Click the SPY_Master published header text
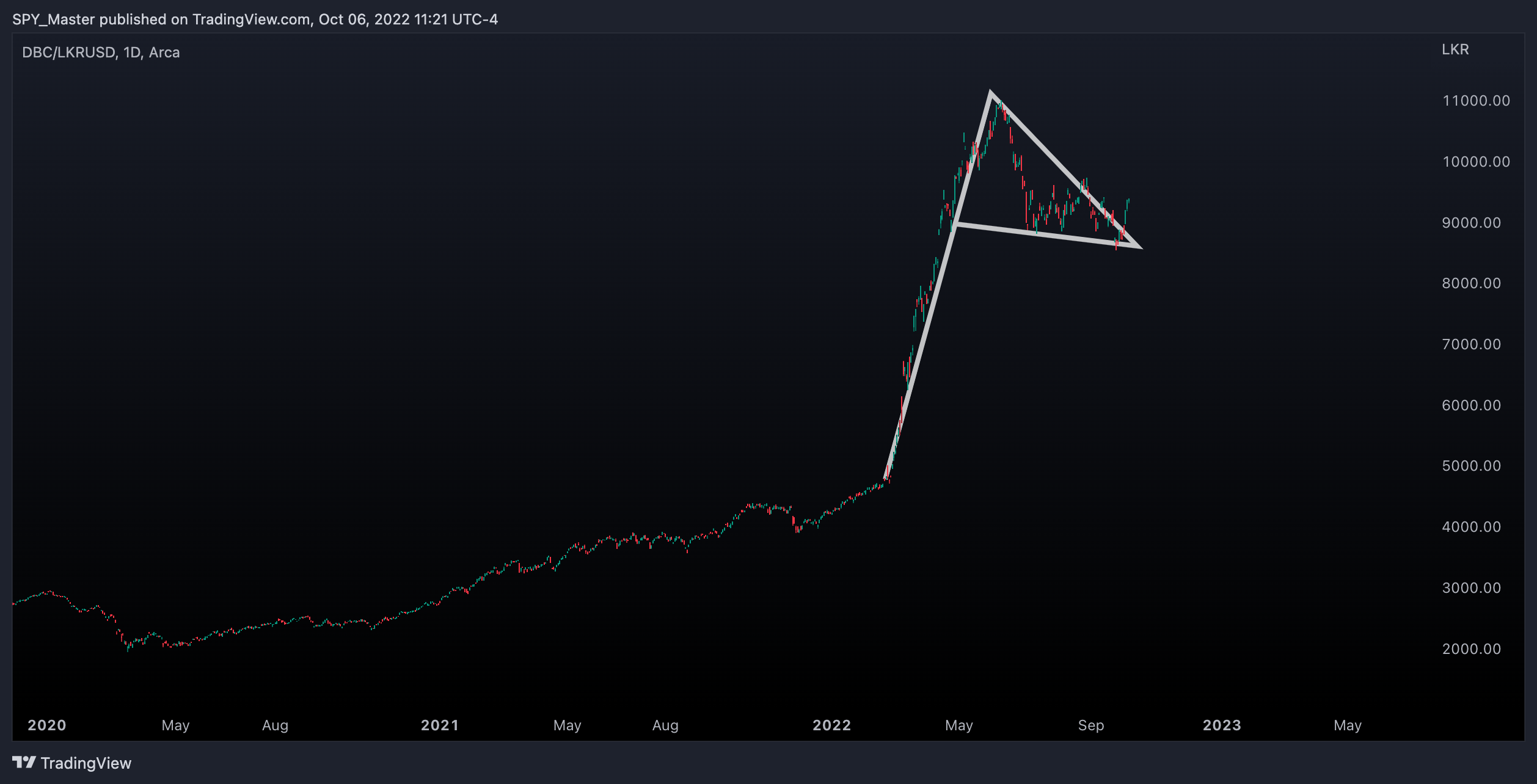1537x784 pixels. (255, 20)
